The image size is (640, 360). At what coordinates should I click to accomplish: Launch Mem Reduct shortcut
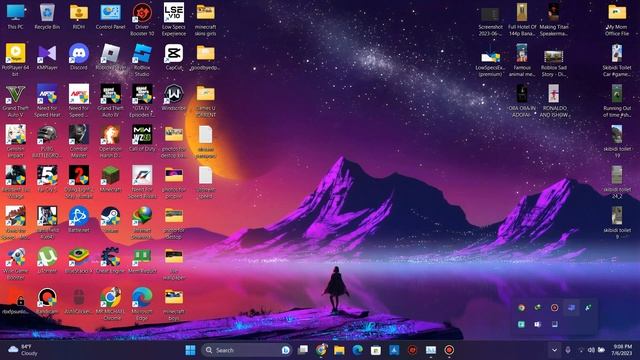point(142,260)
